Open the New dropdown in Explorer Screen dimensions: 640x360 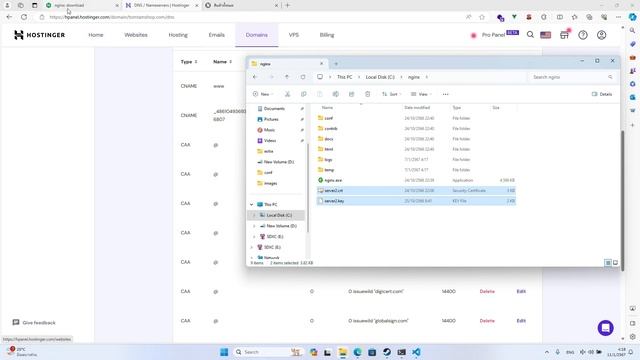262,94
